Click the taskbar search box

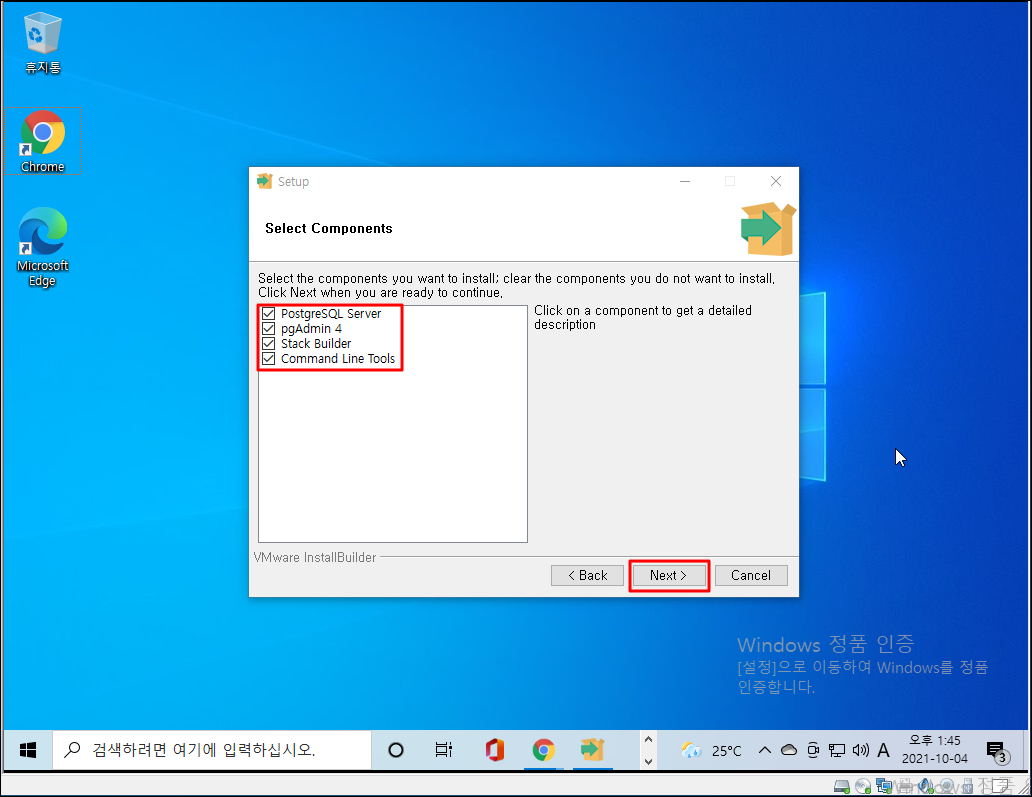(x=212, y=750)
